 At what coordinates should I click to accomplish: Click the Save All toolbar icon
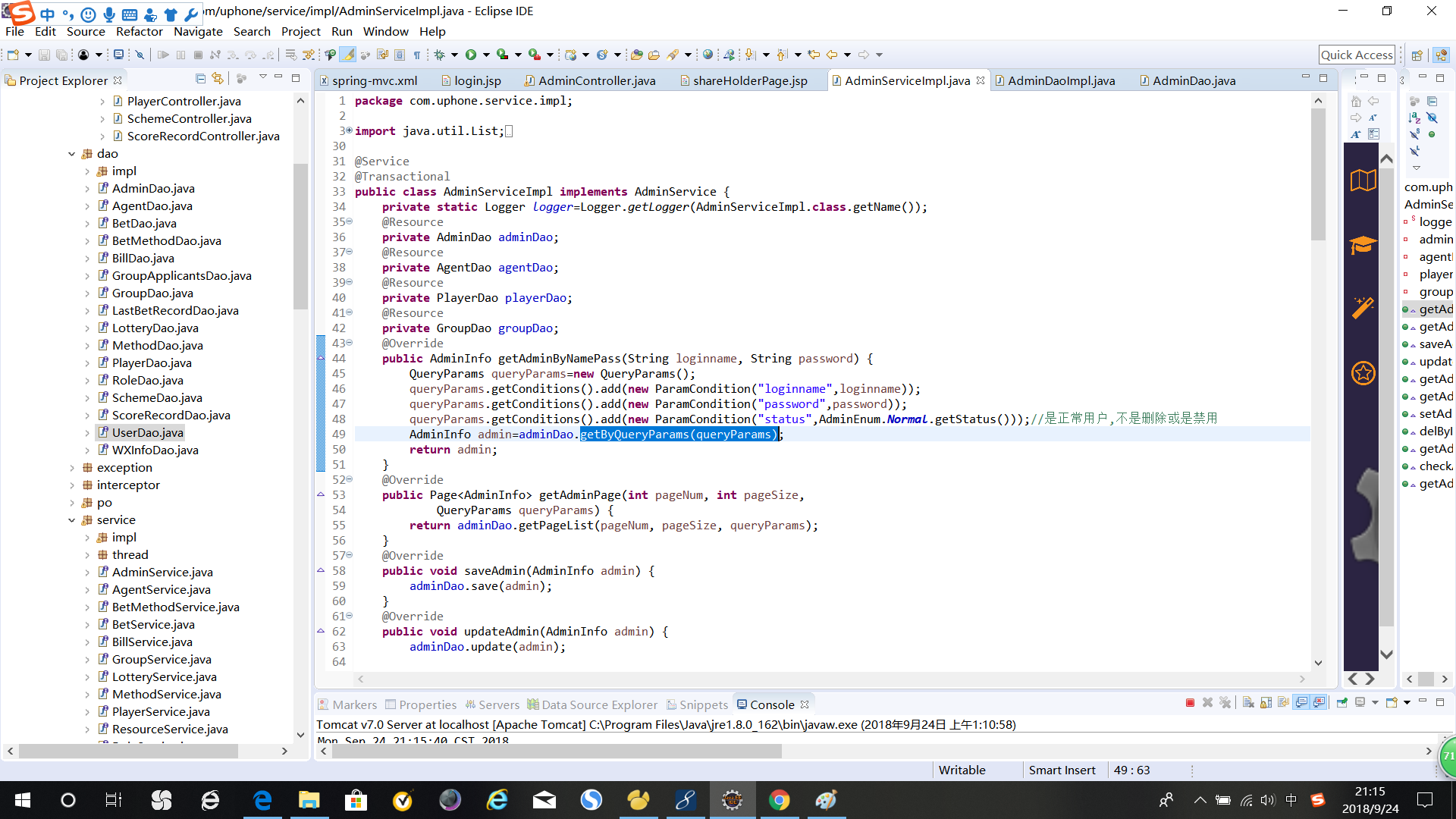click(x=62, y=55)
